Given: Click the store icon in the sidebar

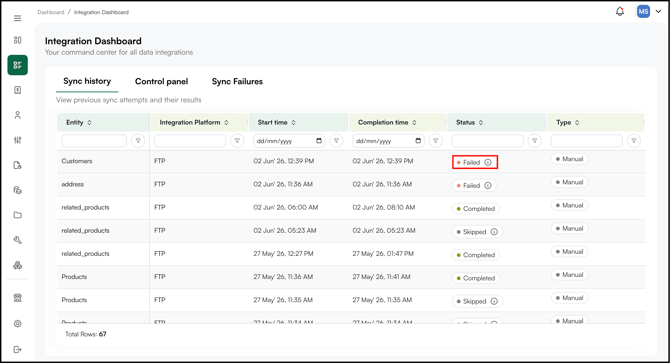Looking at the screenshot, I should [18, 298].
